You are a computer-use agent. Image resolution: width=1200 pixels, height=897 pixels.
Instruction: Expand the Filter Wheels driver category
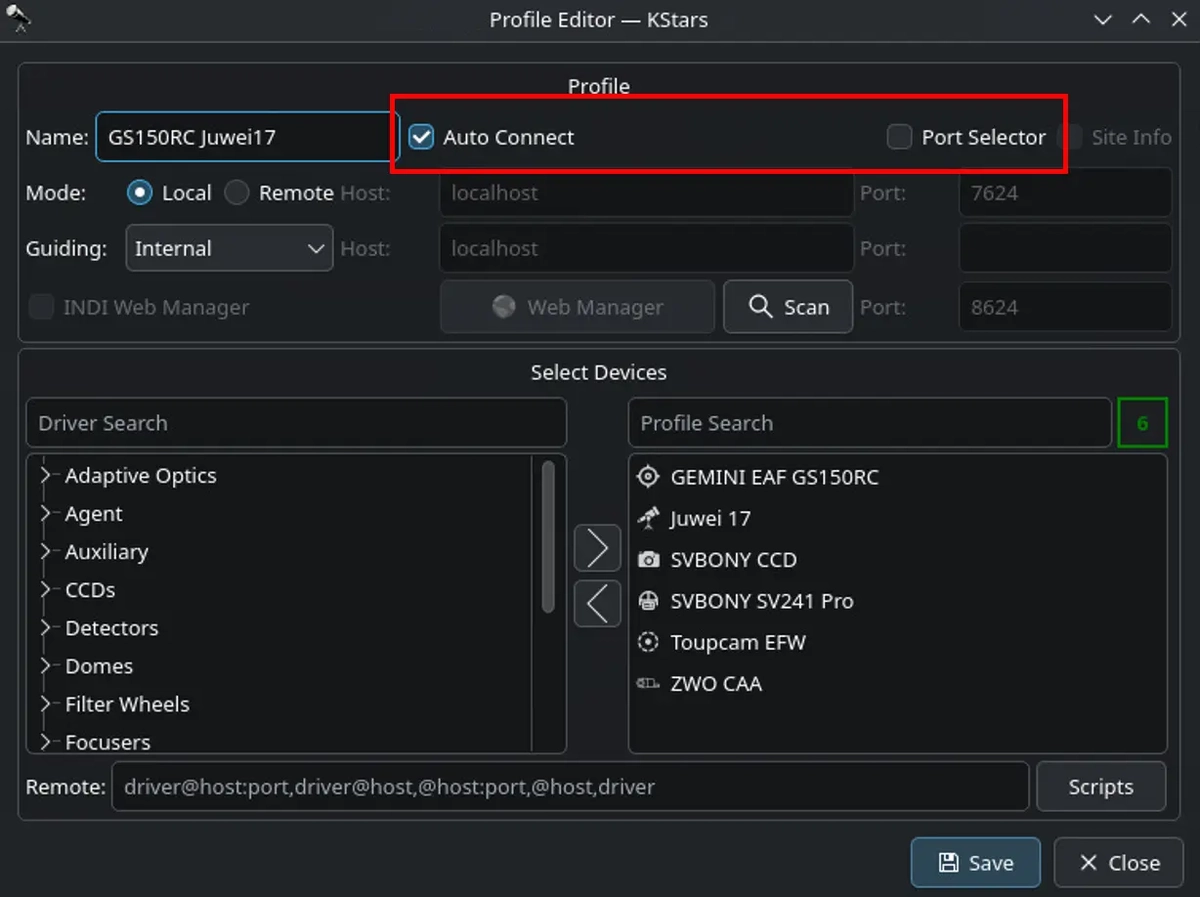(x=45, y=704)
